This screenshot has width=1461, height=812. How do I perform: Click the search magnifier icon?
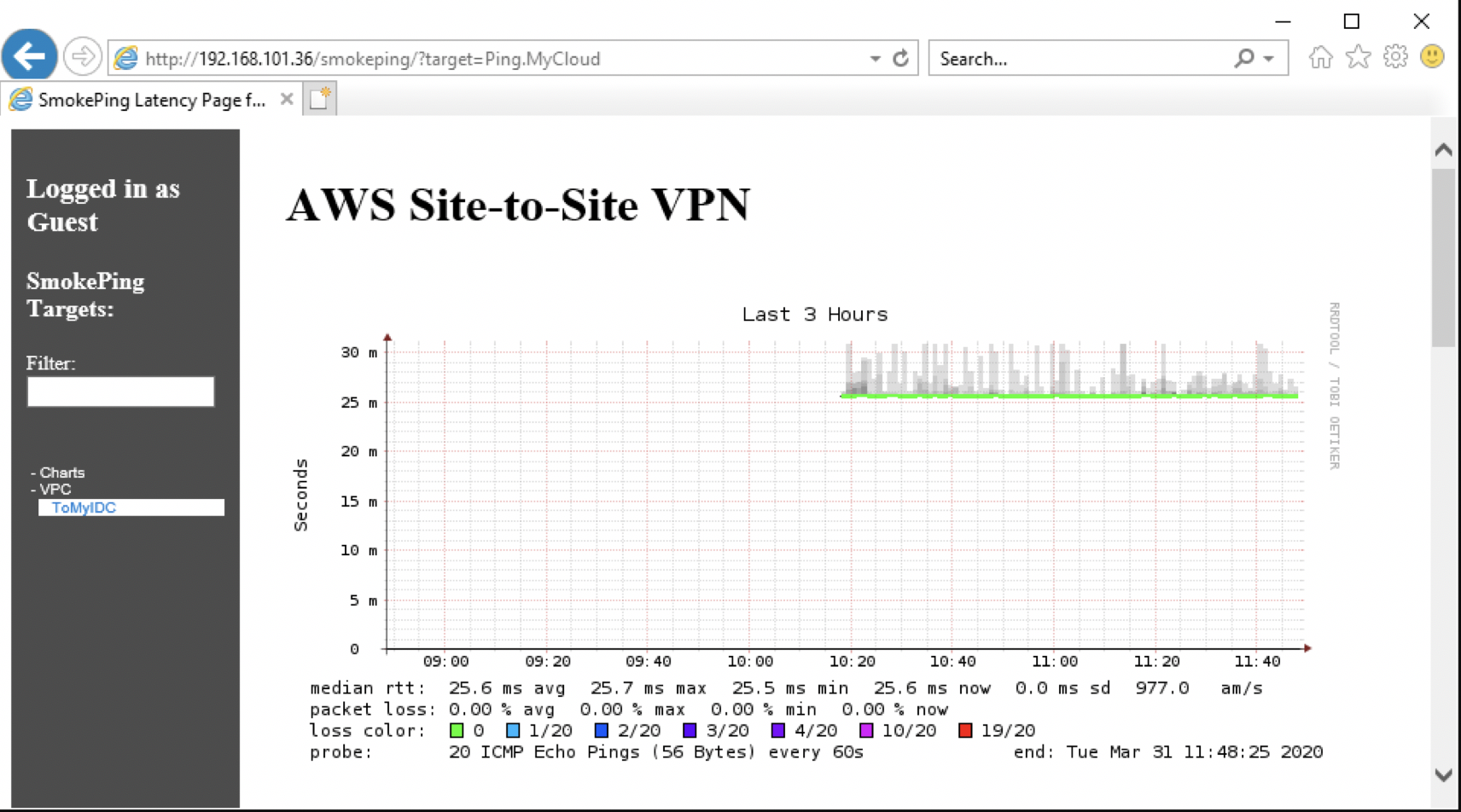tap(1244, 58)
